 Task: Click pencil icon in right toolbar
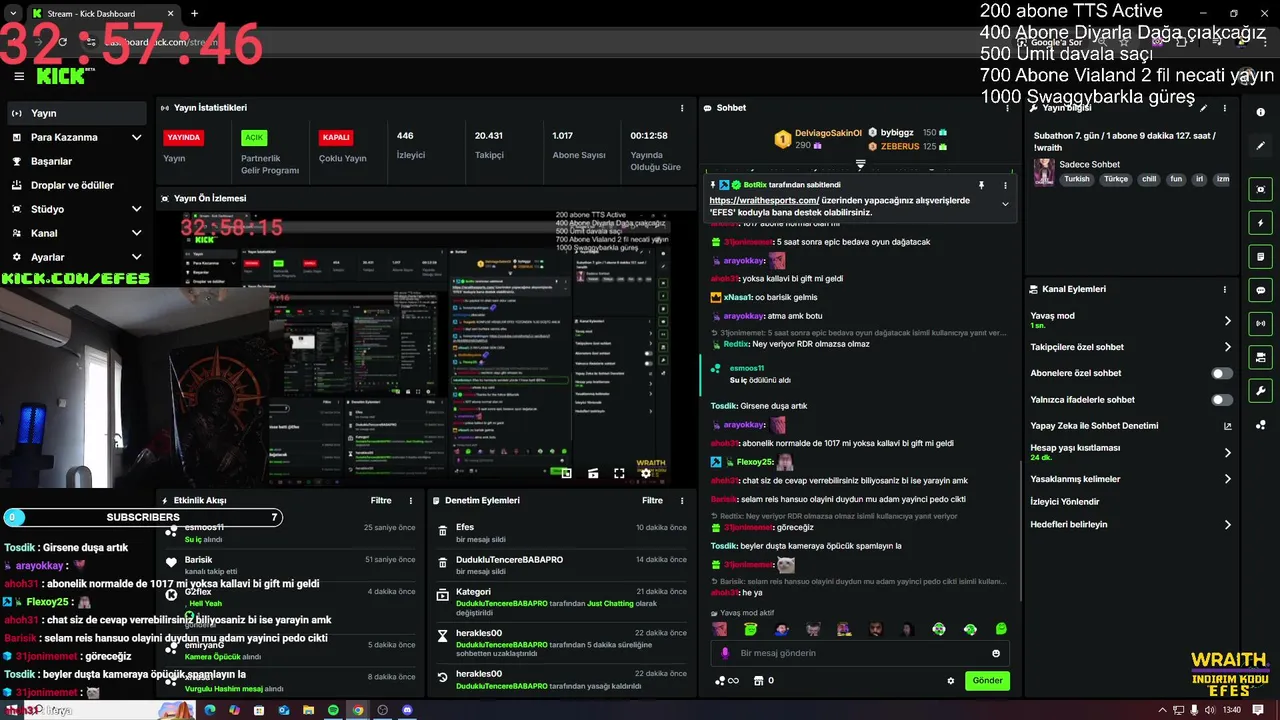1261,146
